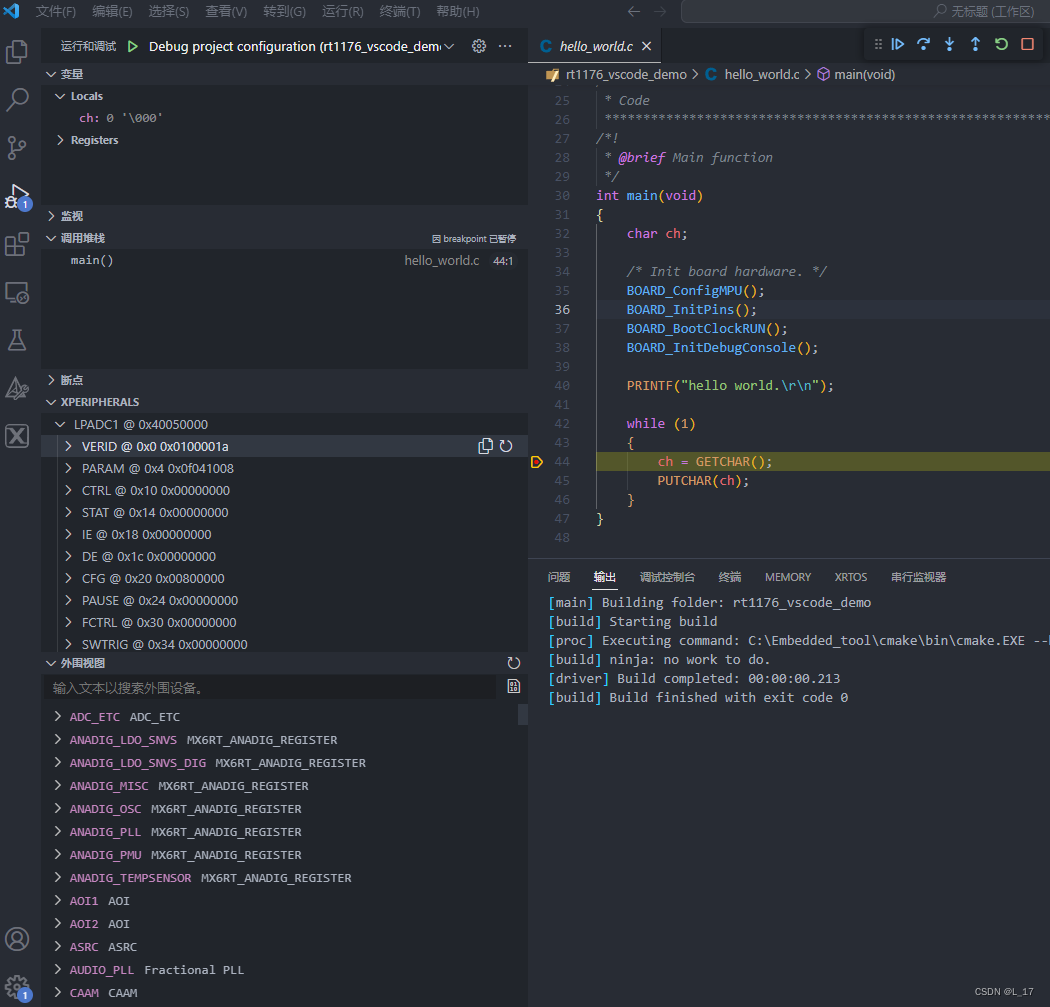The width and height of the screenshot is (1050, 1007).
Task: Copy the VERID register value icon
Action: point(486,446)
